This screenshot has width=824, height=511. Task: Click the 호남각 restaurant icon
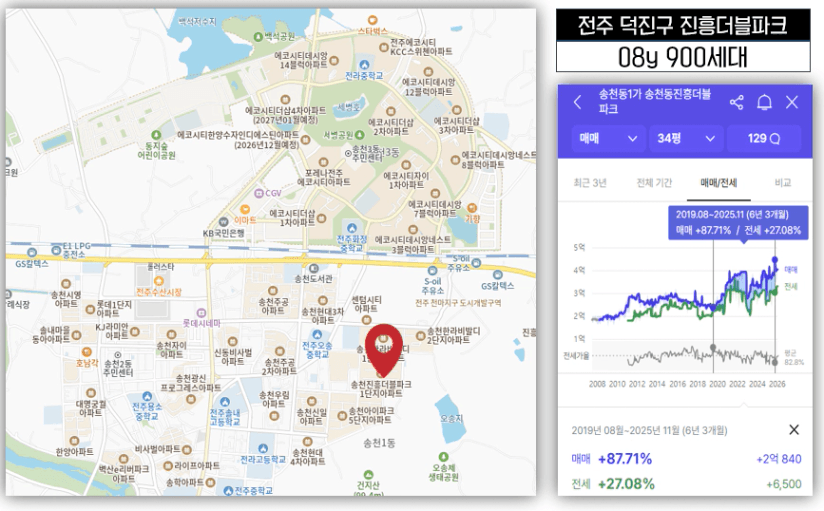[x=87, y=352]
